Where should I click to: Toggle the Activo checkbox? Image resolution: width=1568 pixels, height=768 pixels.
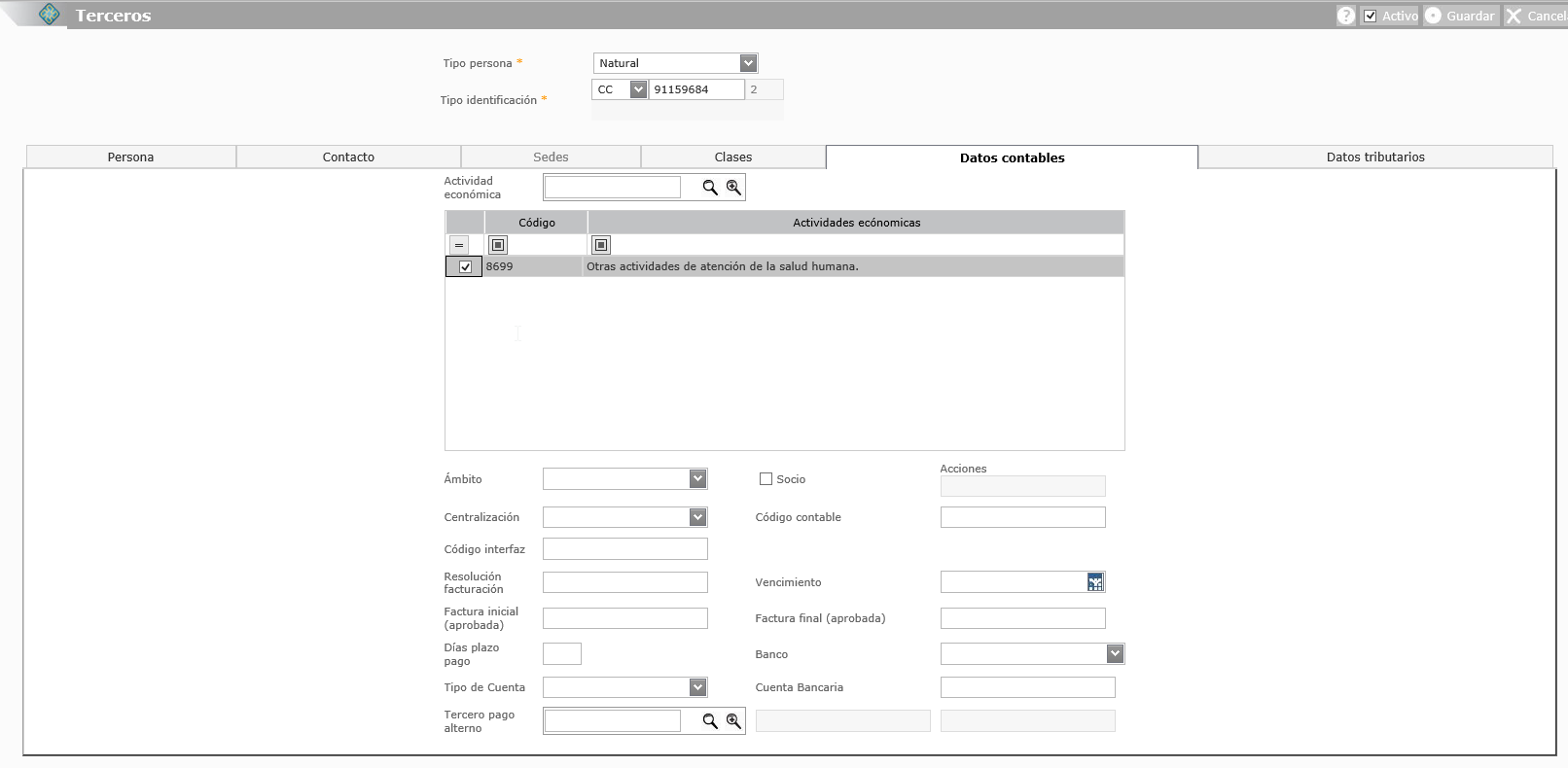click(x=1370, y=16)
